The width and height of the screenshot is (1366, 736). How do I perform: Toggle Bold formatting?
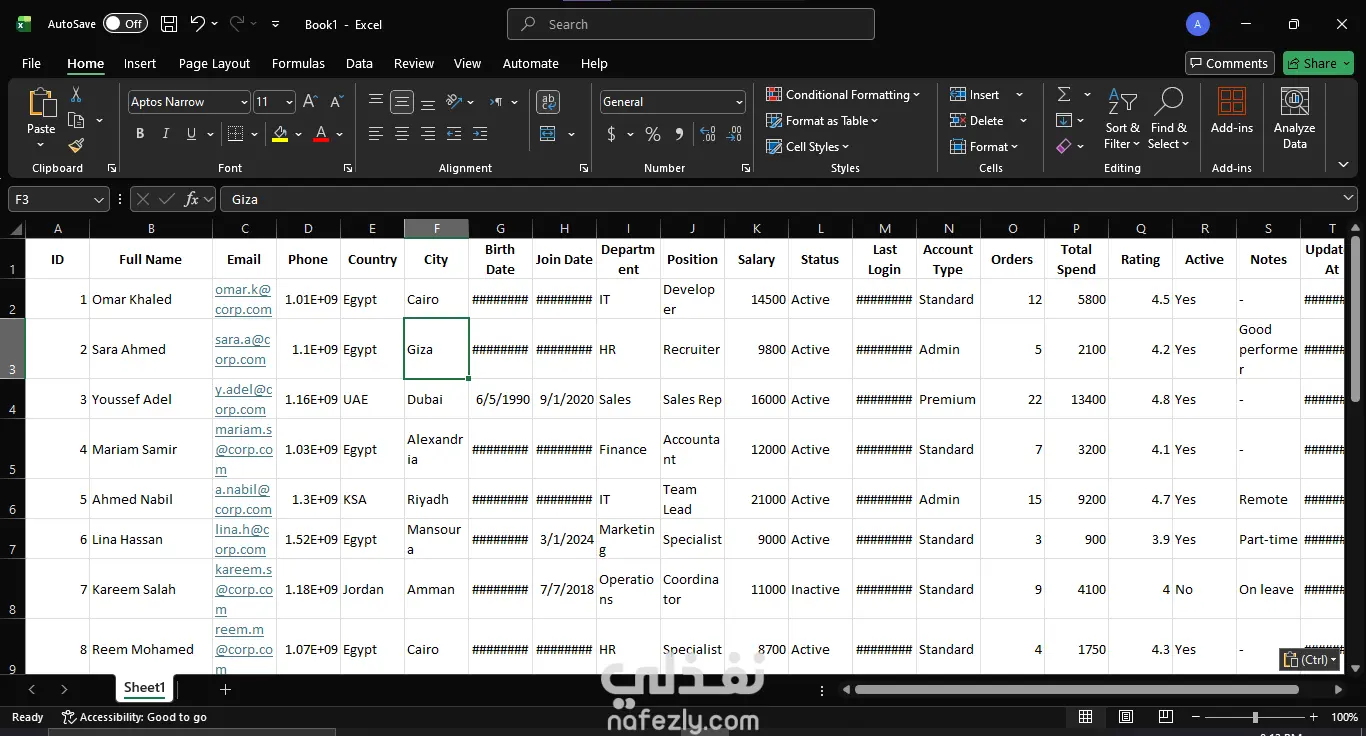(x=140, y=134)
